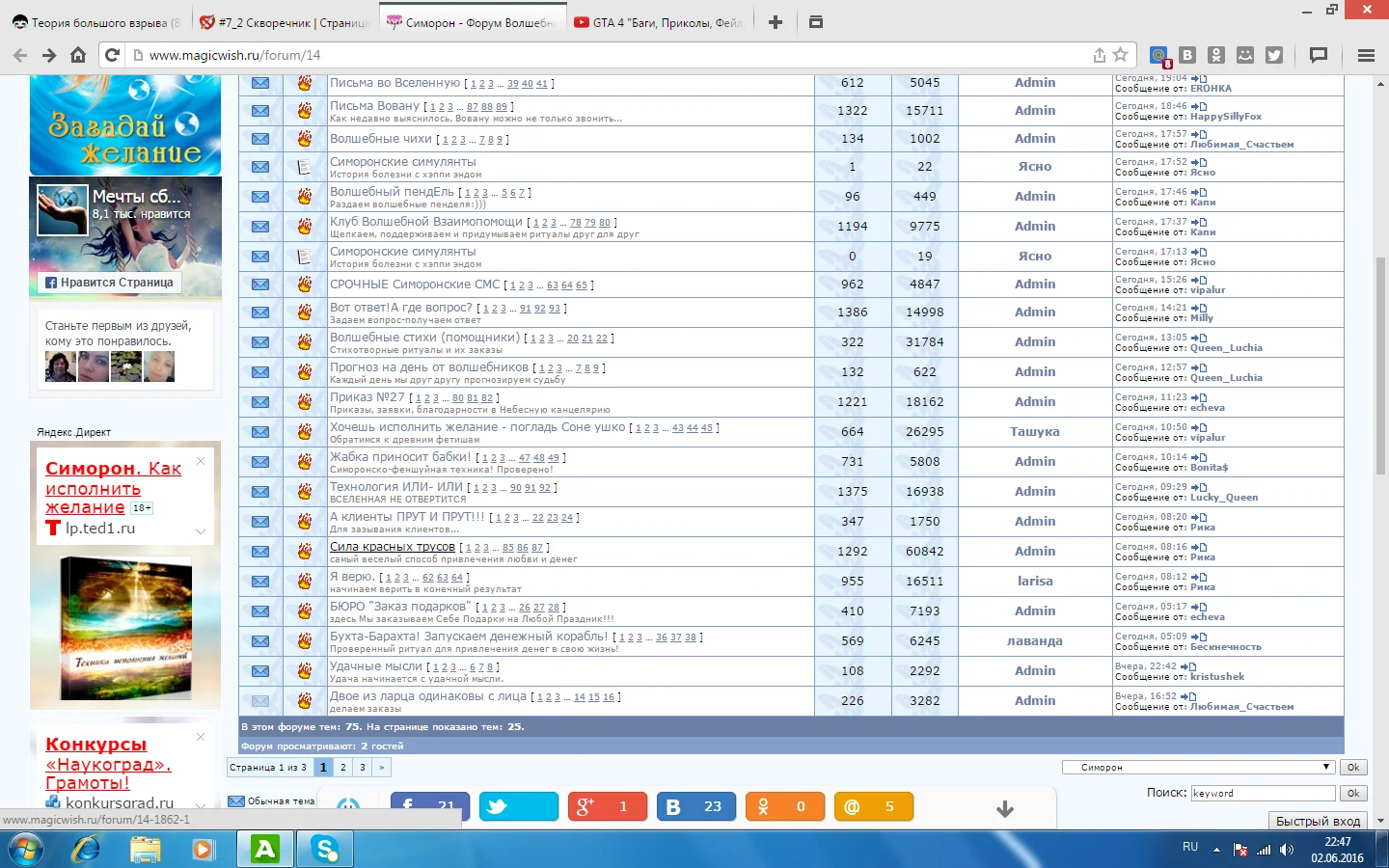Click the book cover ad image

click(125, 627)
